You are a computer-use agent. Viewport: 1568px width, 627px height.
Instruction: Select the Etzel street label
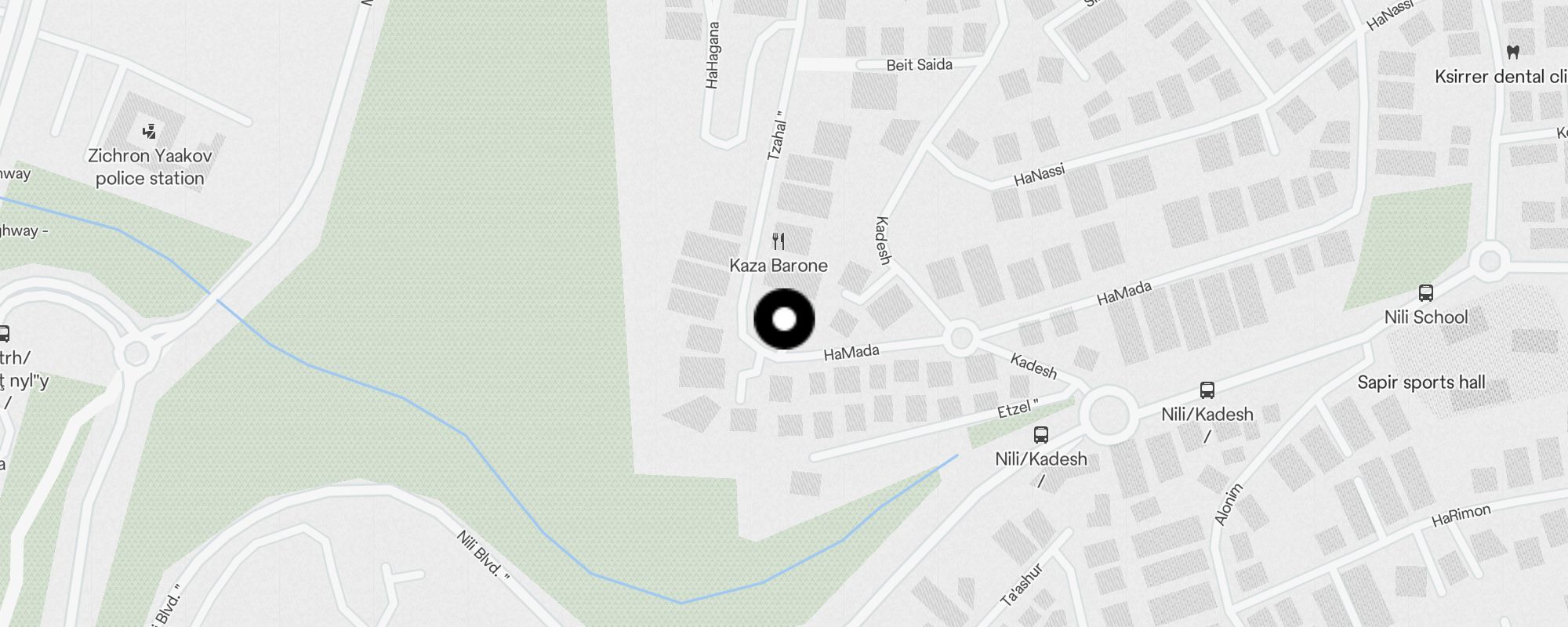click(1018, 408)
